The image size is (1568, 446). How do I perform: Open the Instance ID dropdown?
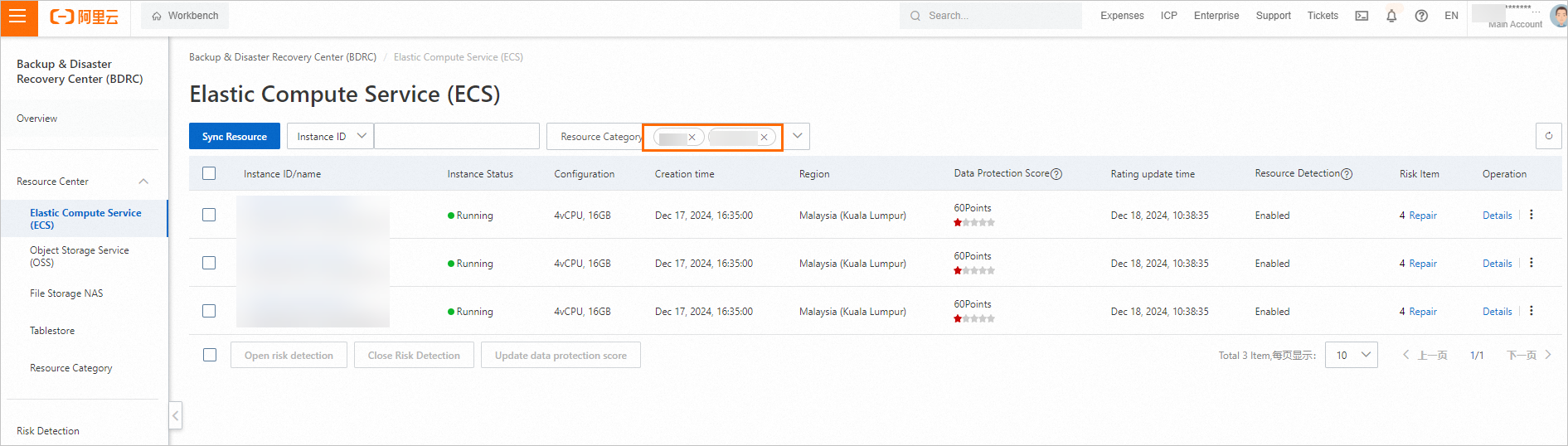tap(330, 137)
